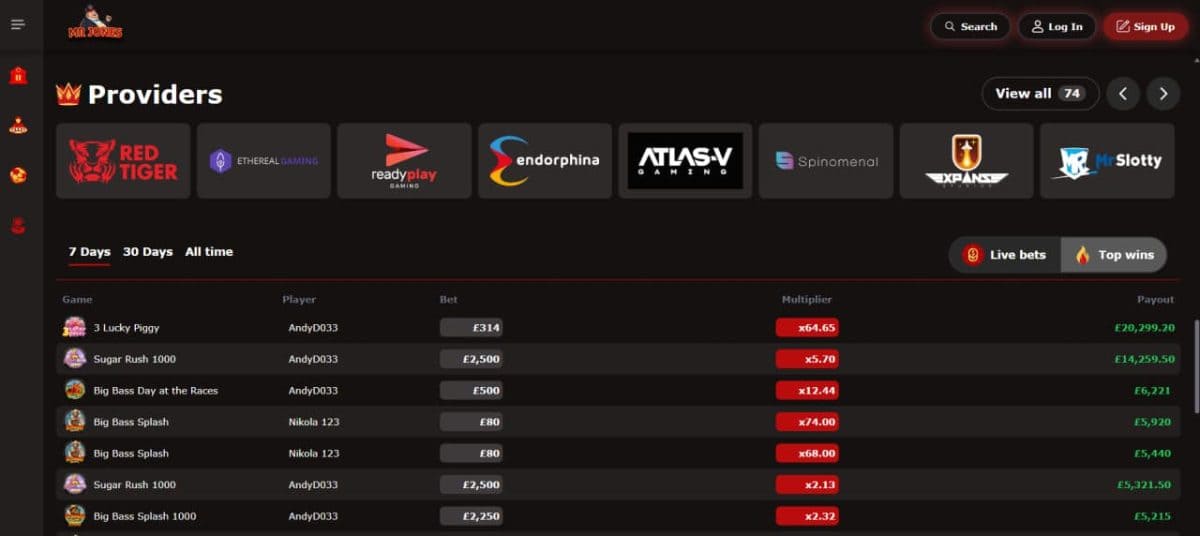Click the x2.32 multiplier badge

coord(807,516)
